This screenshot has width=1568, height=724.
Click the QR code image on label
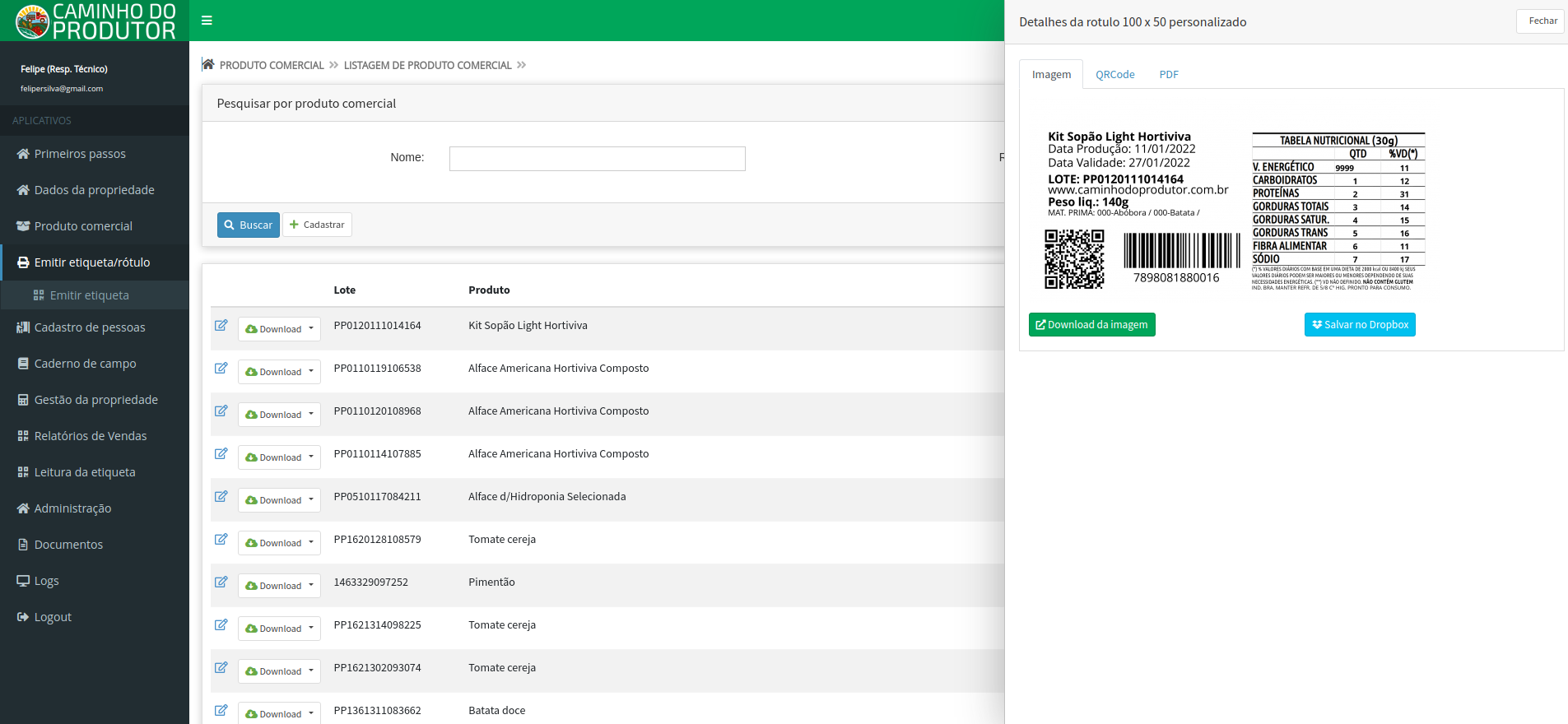[x=1074, y=259]
